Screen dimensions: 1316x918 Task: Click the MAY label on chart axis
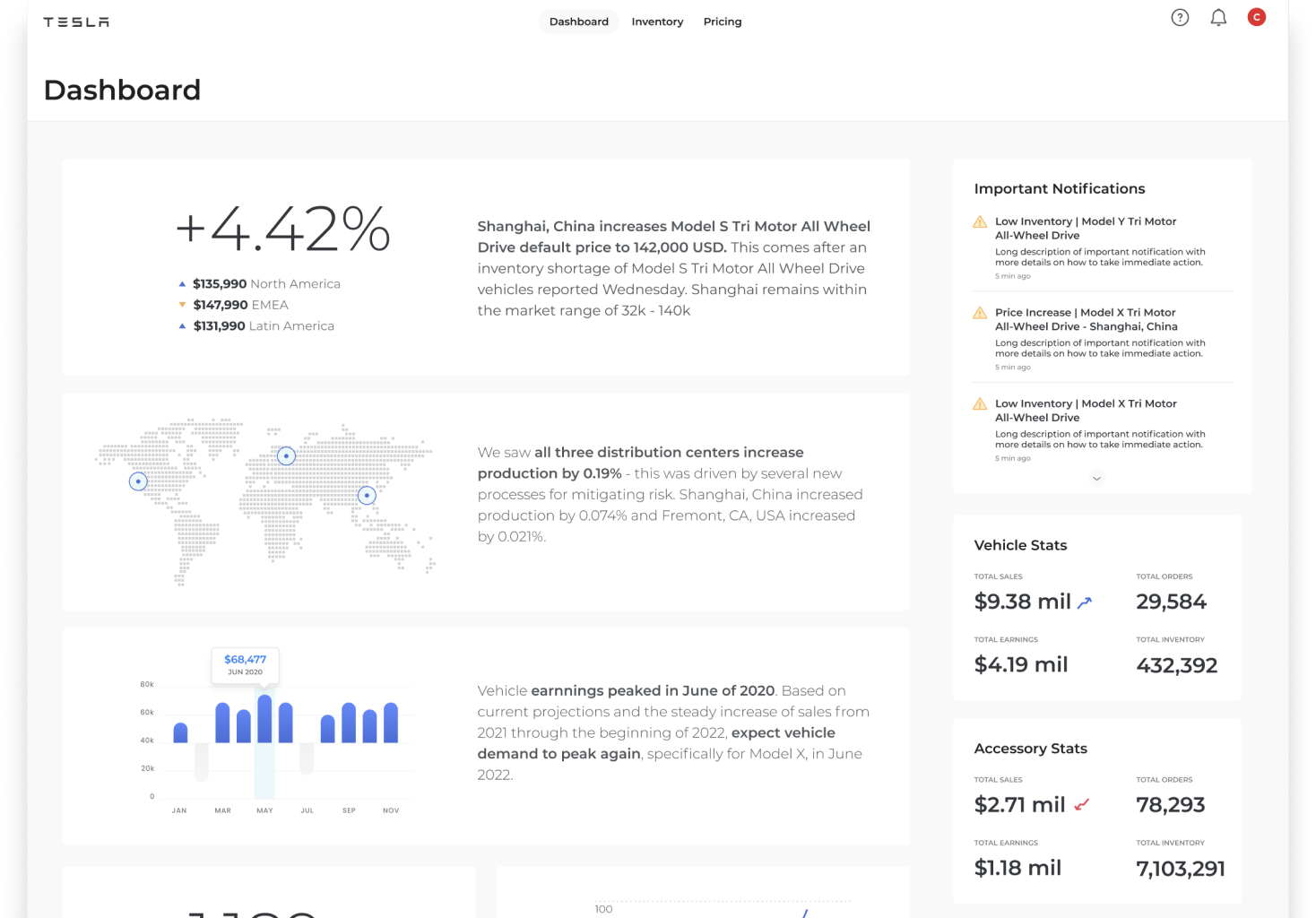[264, 810]
